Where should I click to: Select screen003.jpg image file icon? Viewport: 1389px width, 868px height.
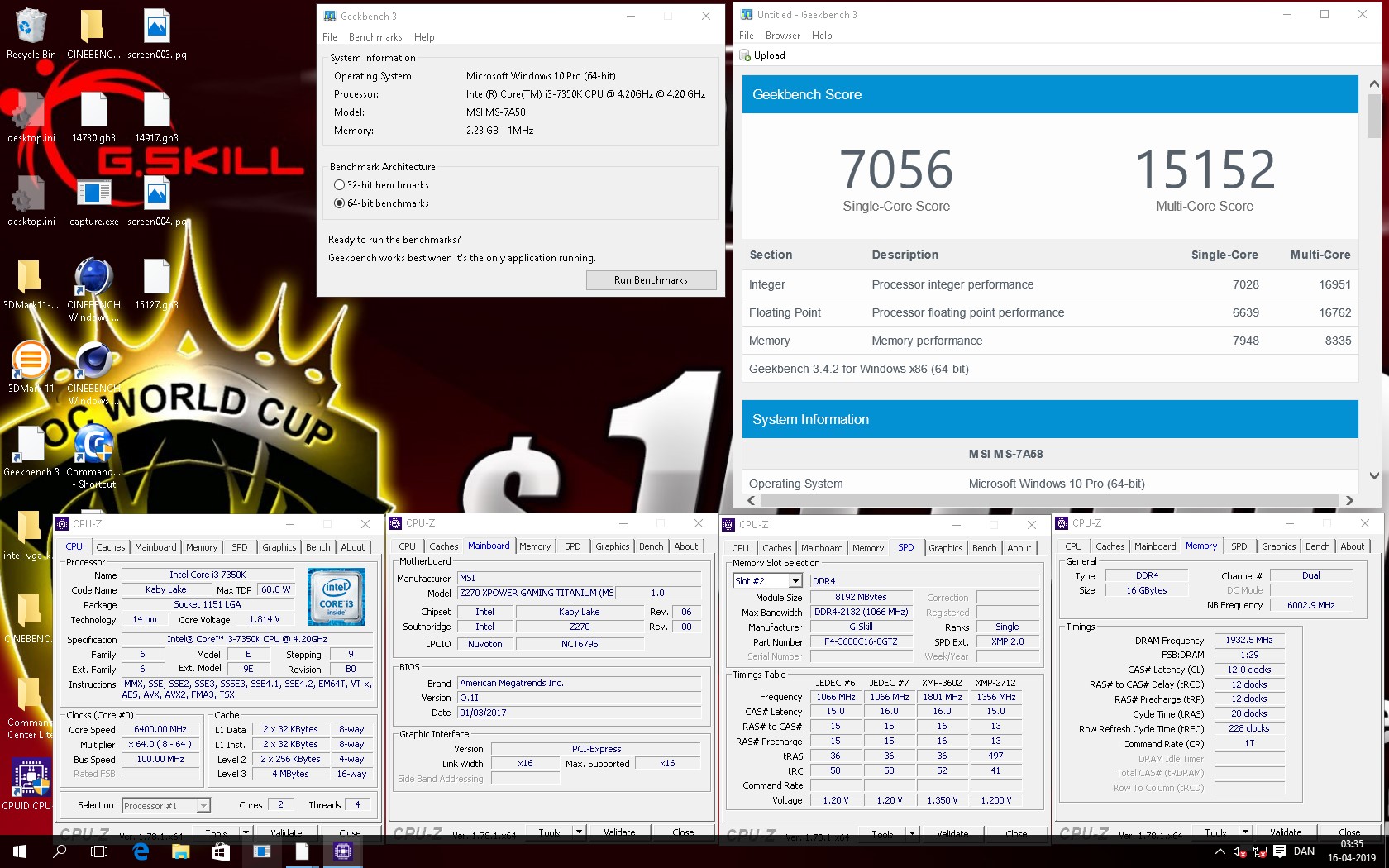(x=157, y=34)
